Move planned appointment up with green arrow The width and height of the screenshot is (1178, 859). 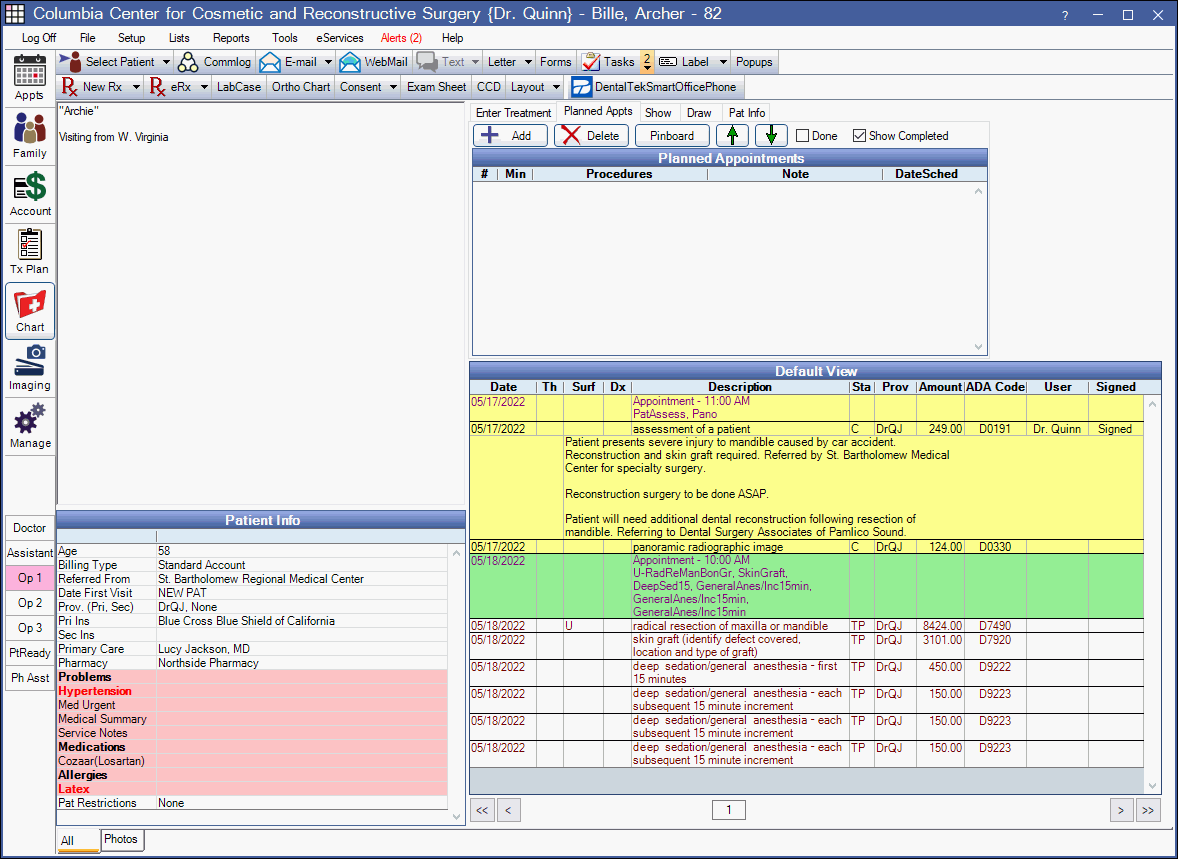tap(735, 136)
